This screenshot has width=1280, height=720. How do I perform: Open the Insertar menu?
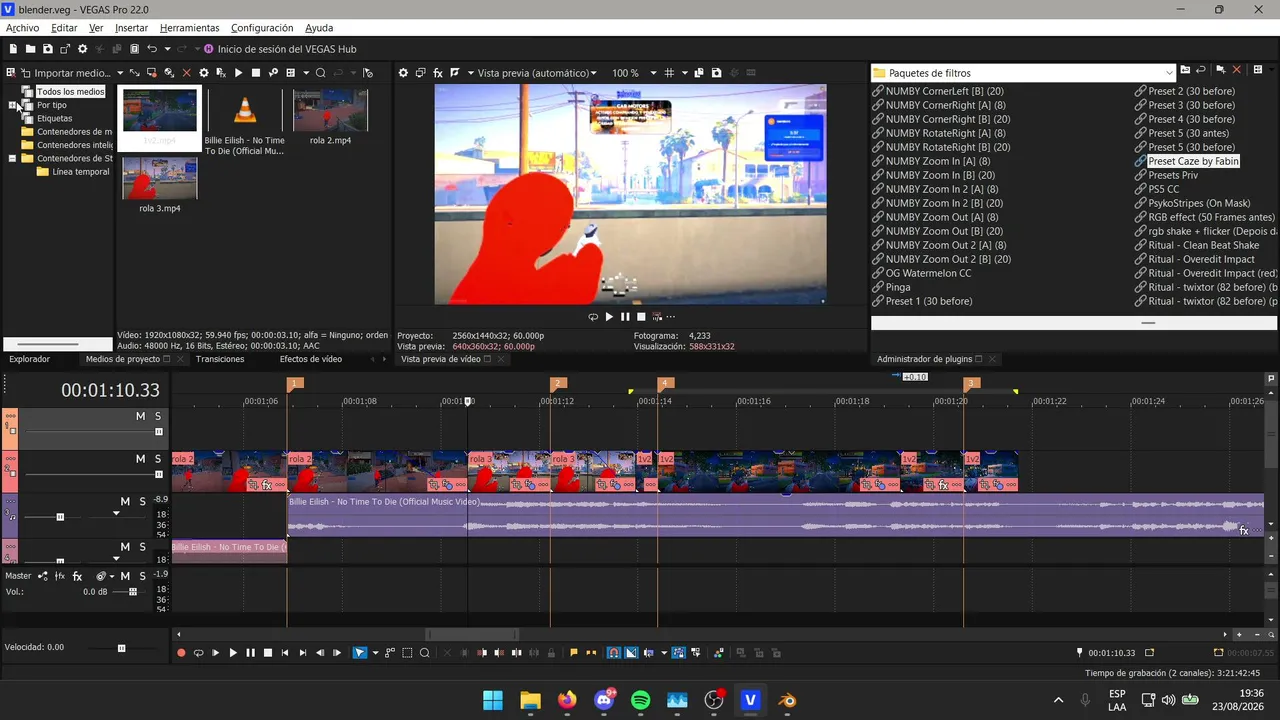(131, 28)
